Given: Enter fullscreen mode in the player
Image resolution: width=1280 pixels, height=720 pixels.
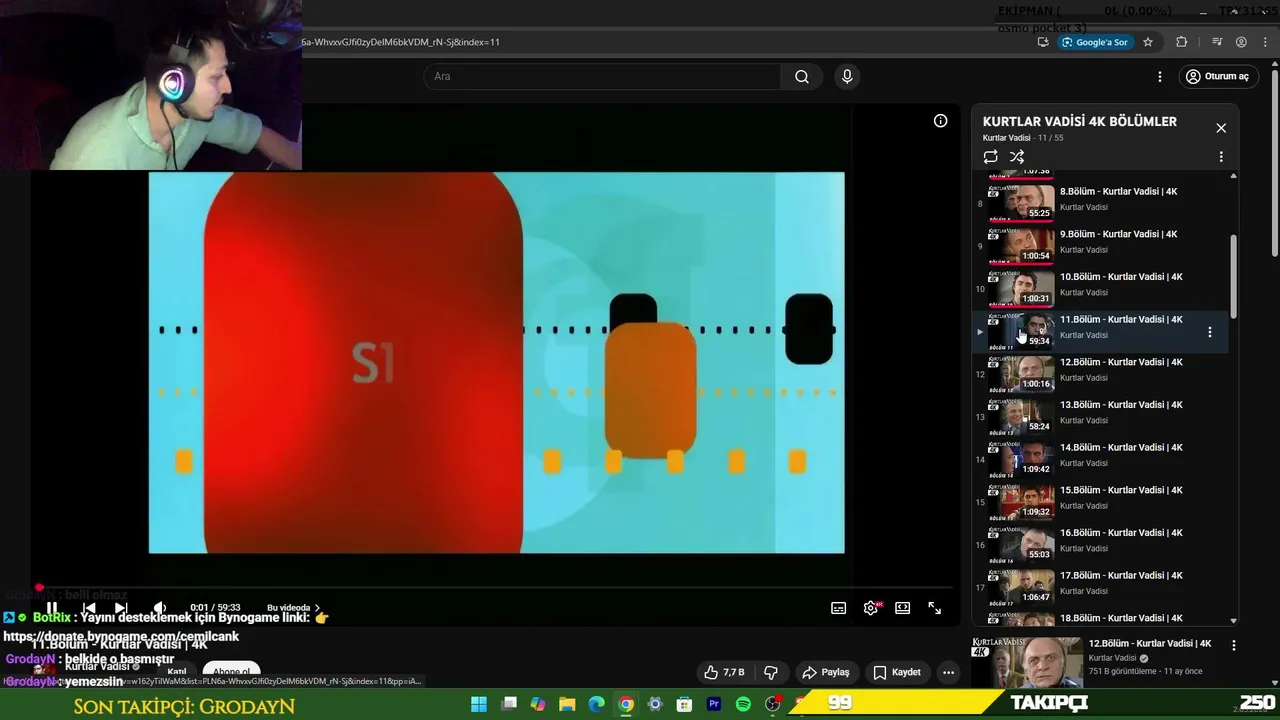Looking at the screenshot, I should 935,608.
